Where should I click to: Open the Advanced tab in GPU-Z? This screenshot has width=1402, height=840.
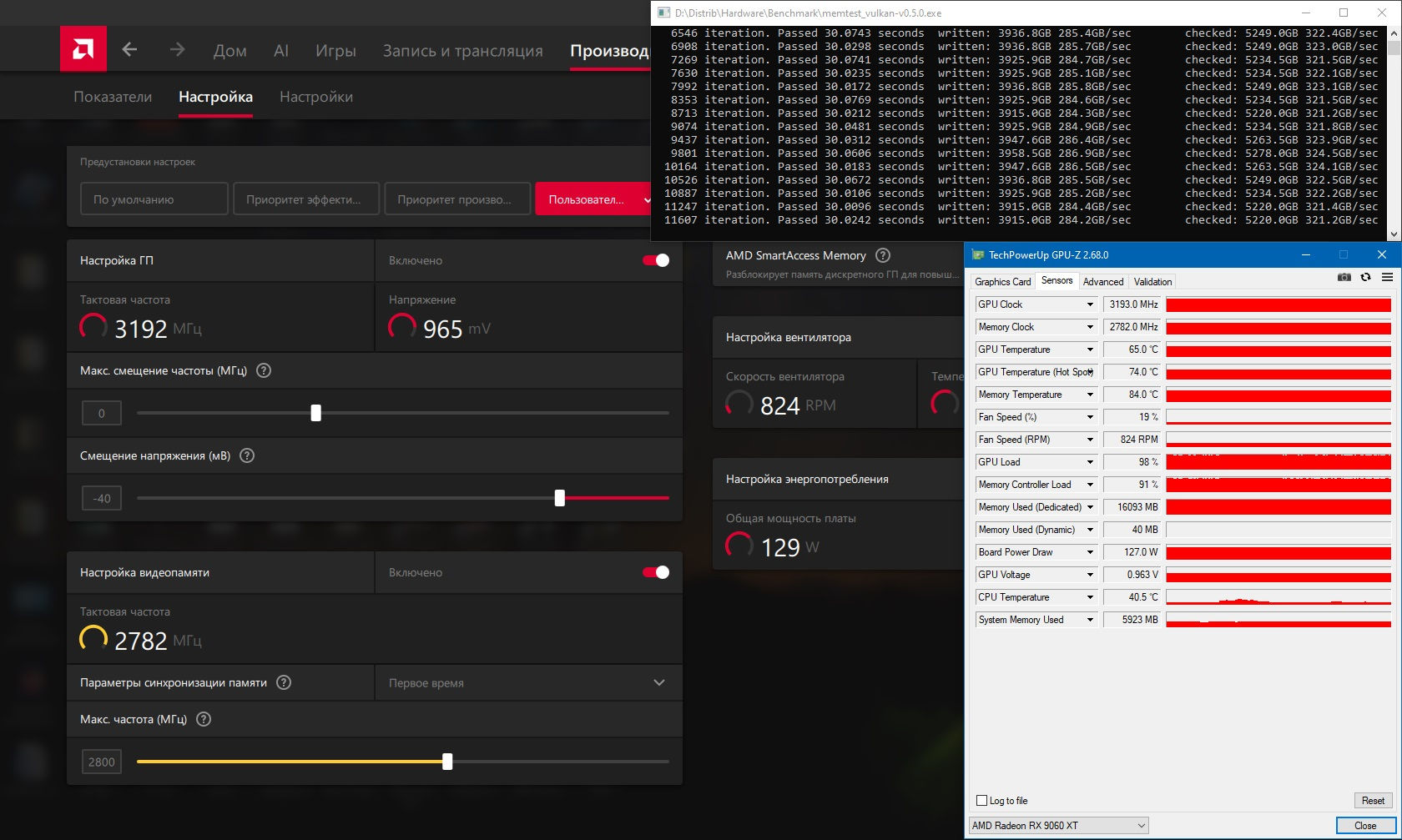[x=1102, y=282]
